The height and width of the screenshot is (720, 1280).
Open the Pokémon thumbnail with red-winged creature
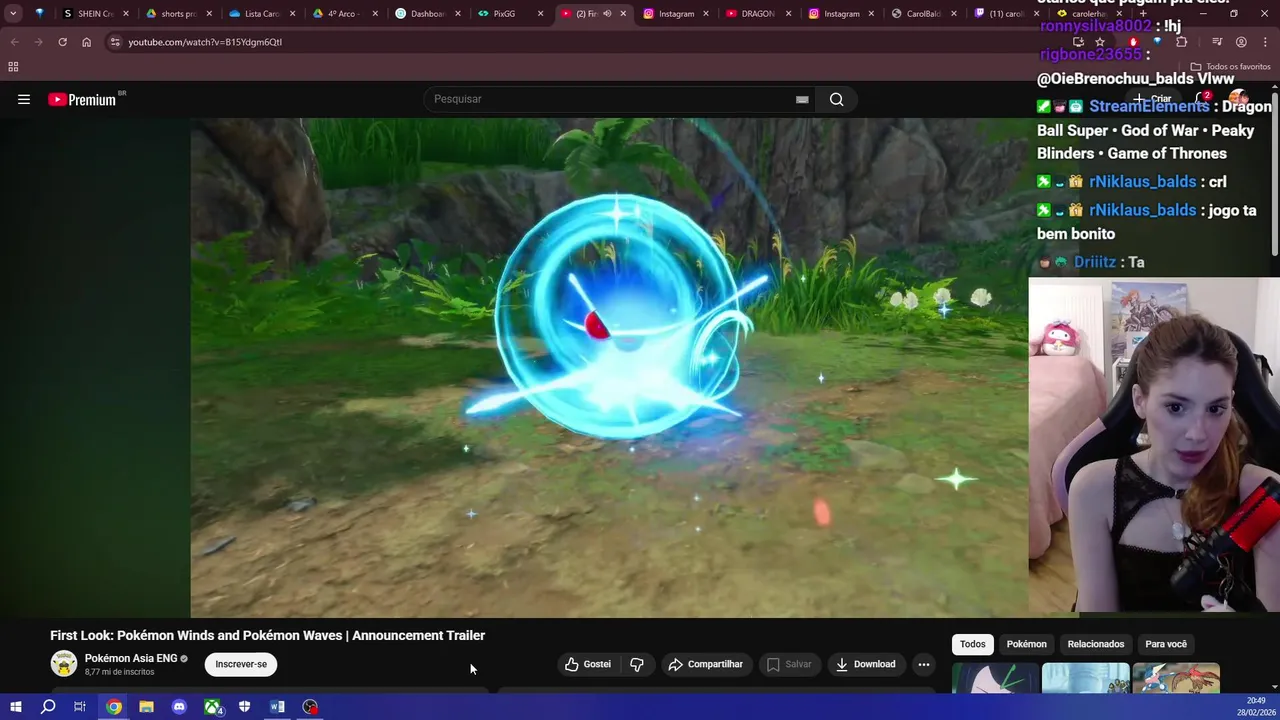1176,678
